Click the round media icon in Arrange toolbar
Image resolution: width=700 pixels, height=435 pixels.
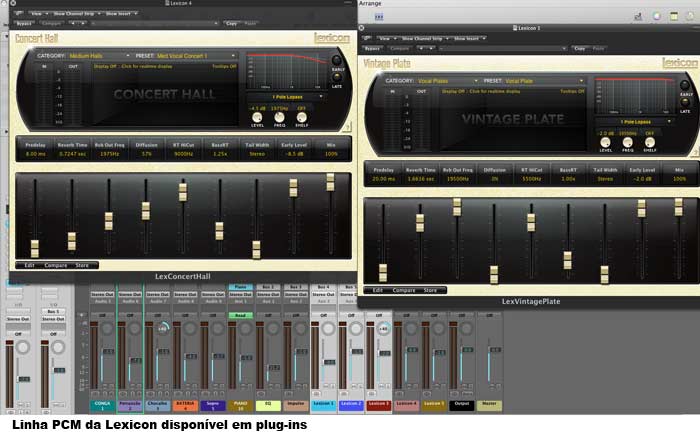pyautogui.click(x=656, y=17)
